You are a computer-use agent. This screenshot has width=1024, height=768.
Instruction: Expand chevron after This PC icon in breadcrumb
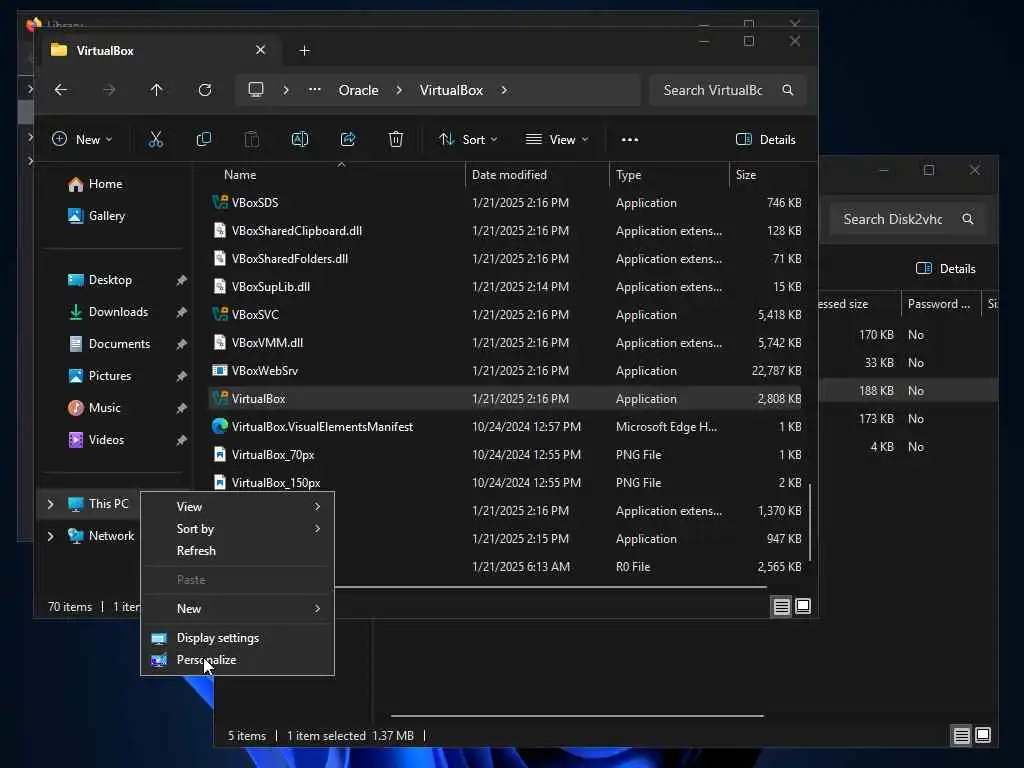(286, 90)
